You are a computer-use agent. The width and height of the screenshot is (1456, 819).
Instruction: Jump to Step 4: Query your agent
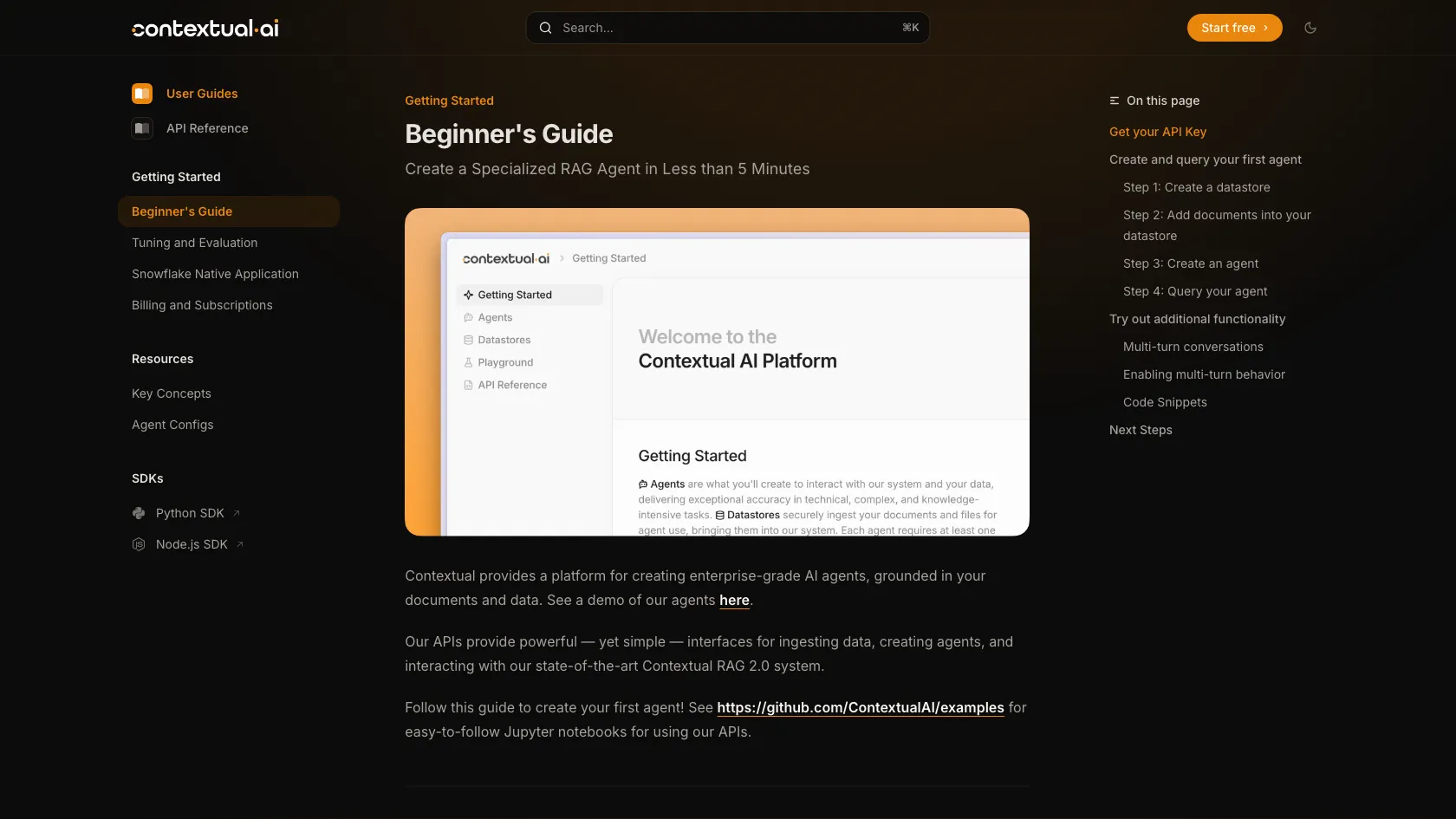(x=1195, y=291)
